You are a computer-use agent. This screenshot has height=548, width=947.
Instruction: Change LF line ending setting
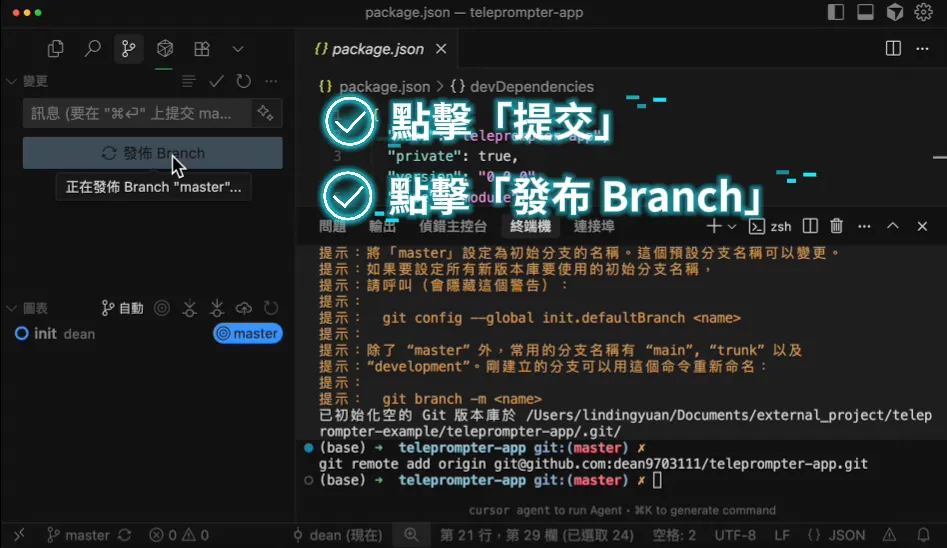coord(782,535)
